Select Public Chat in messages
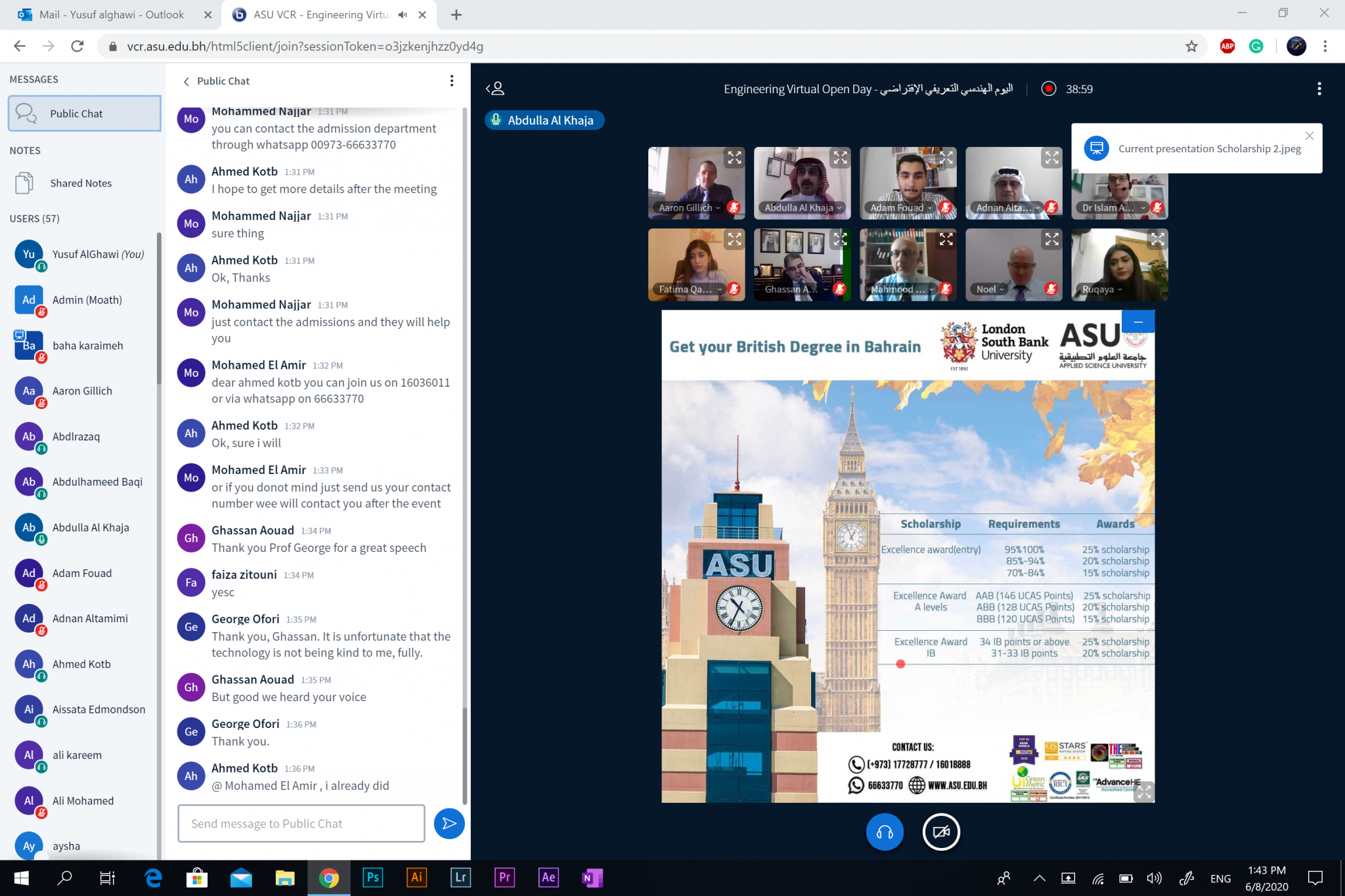 coord(84,114)
